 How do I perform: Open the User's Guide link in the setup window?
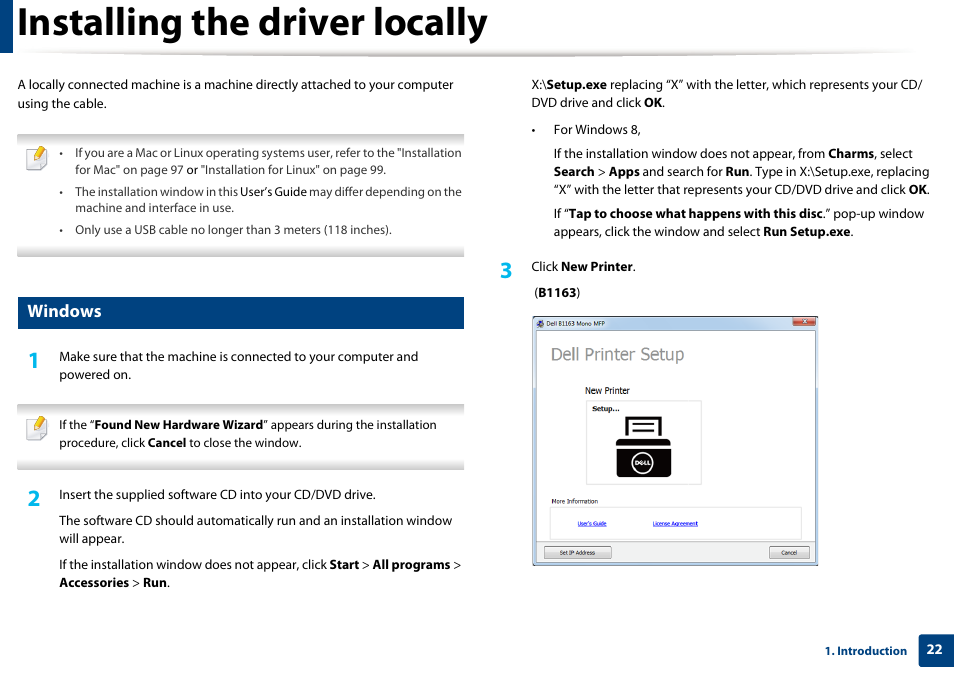[592, 523]
